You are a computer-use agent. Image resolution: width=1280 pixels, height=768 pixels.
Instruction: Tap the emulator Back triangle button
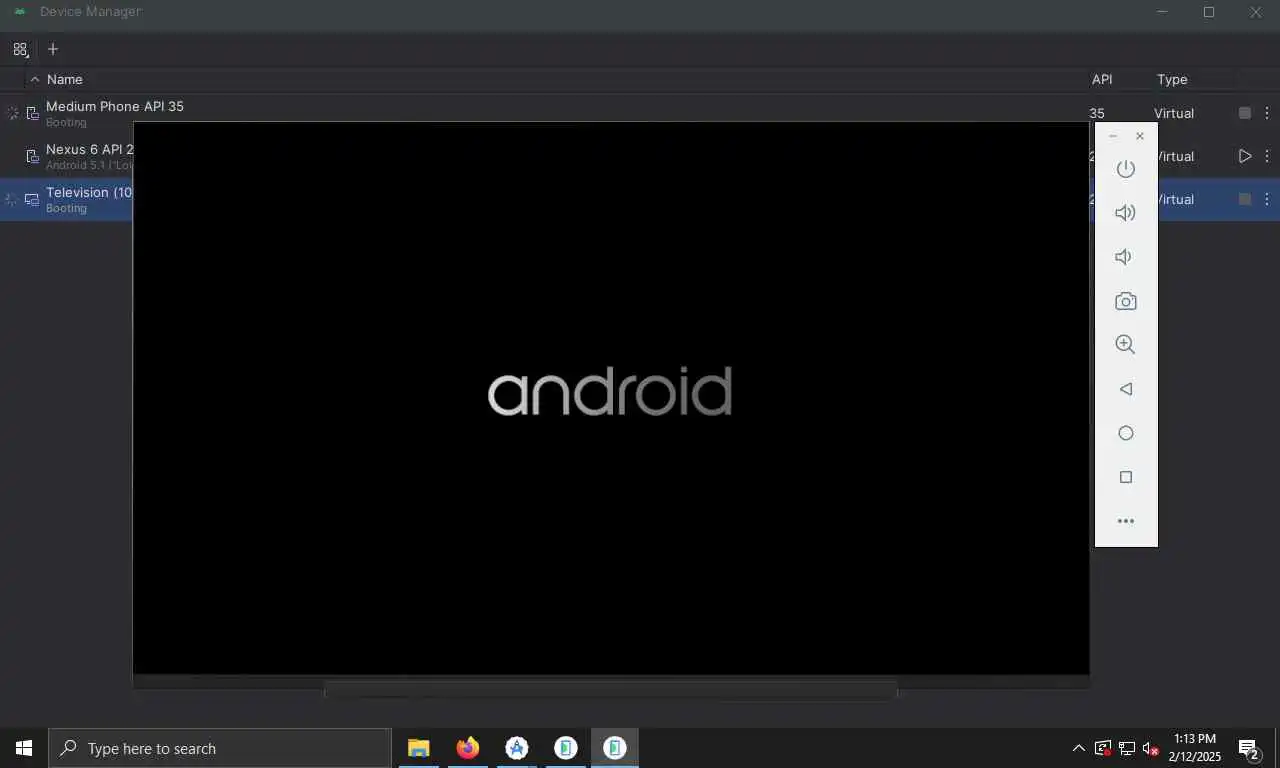click(1126, 389)
